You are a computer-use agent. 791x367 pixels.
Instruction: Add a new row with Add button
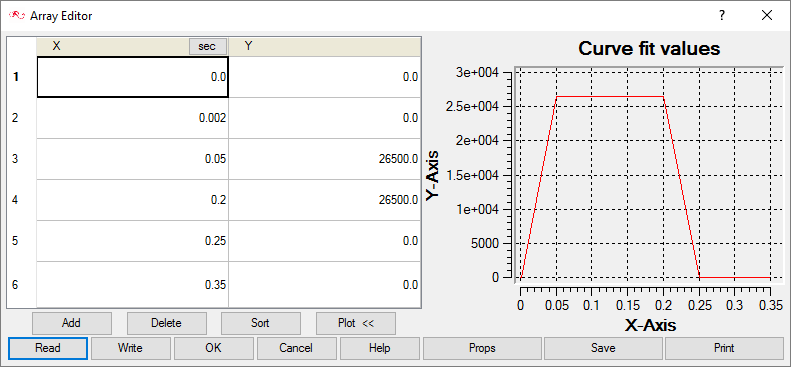tap(72, 323)
